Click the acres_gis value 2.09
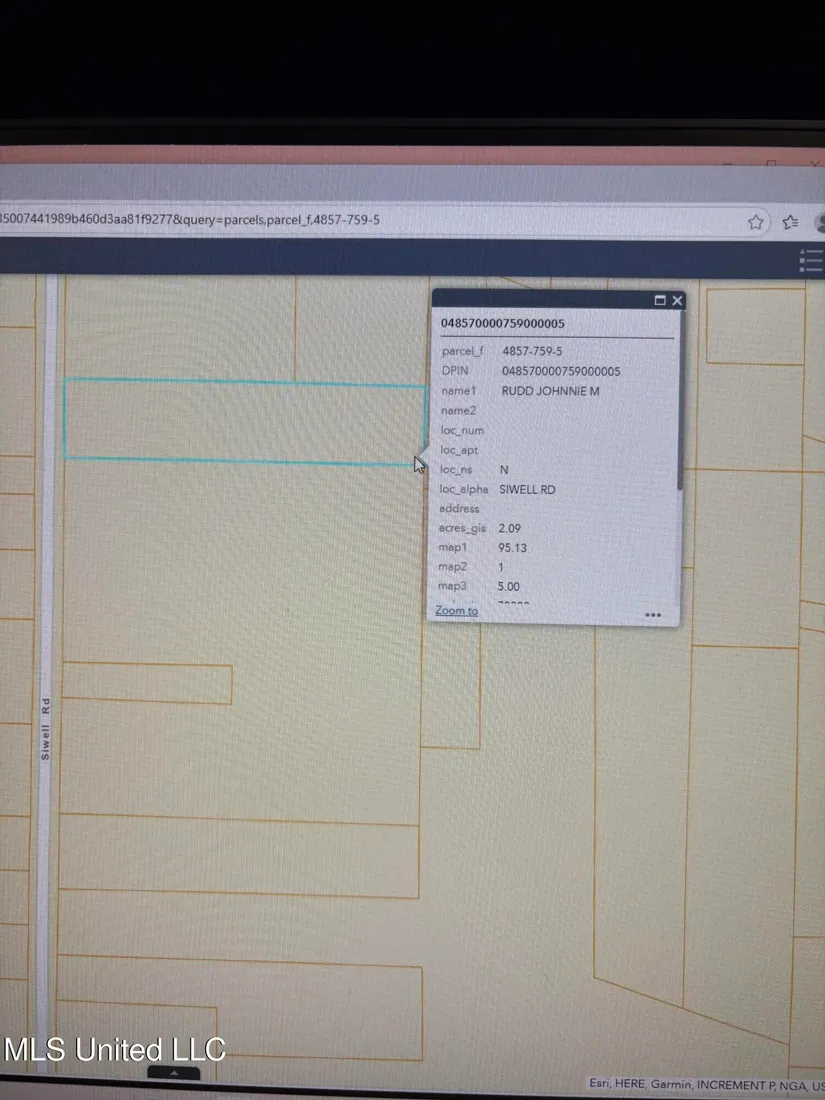Viewport: 825px width, 1100px height. point(510,528)
